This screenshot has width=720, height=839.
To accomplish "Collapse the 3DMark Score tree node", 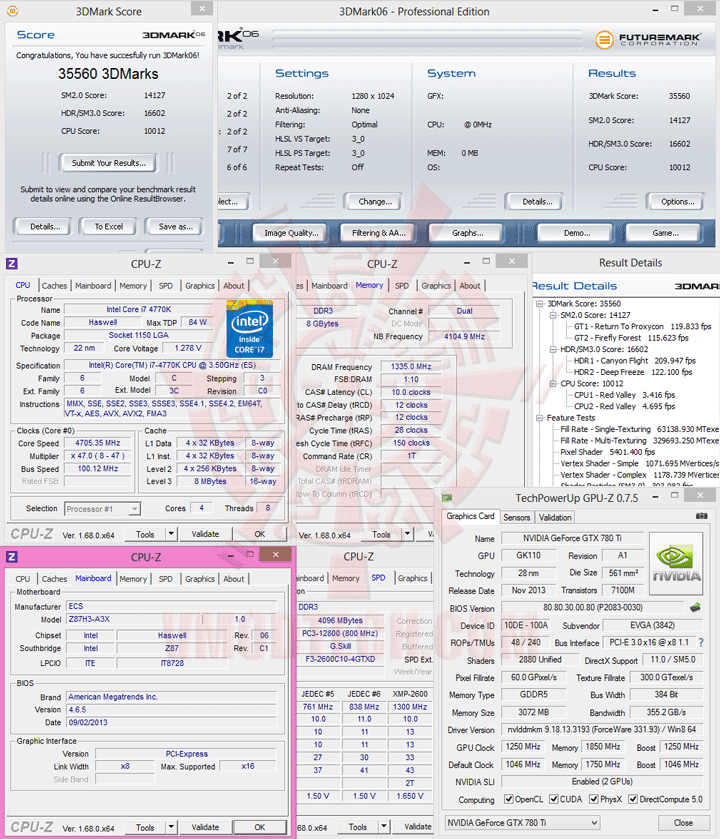I will tap(540, 303).
